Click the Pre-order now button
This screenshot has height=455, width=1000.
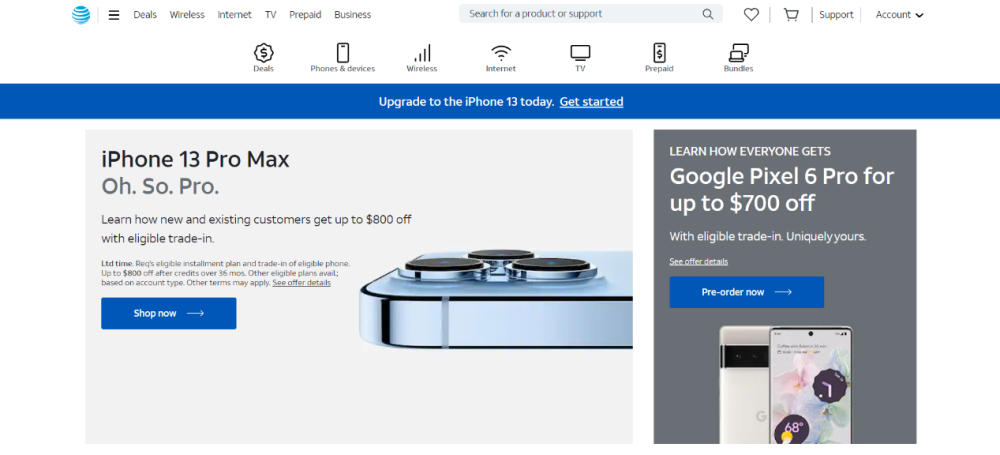[747, 292]
